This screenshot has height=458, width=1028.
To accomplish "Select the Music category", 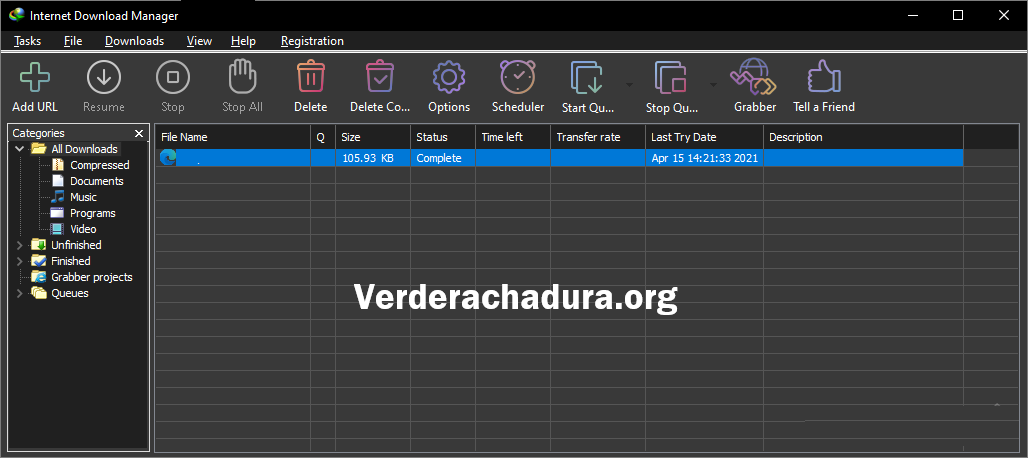I will coord(83,197).
